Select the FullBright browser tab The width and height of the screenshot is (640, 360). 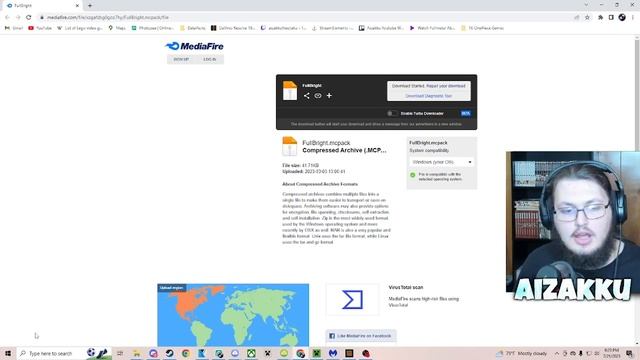[x=41, y=6]
